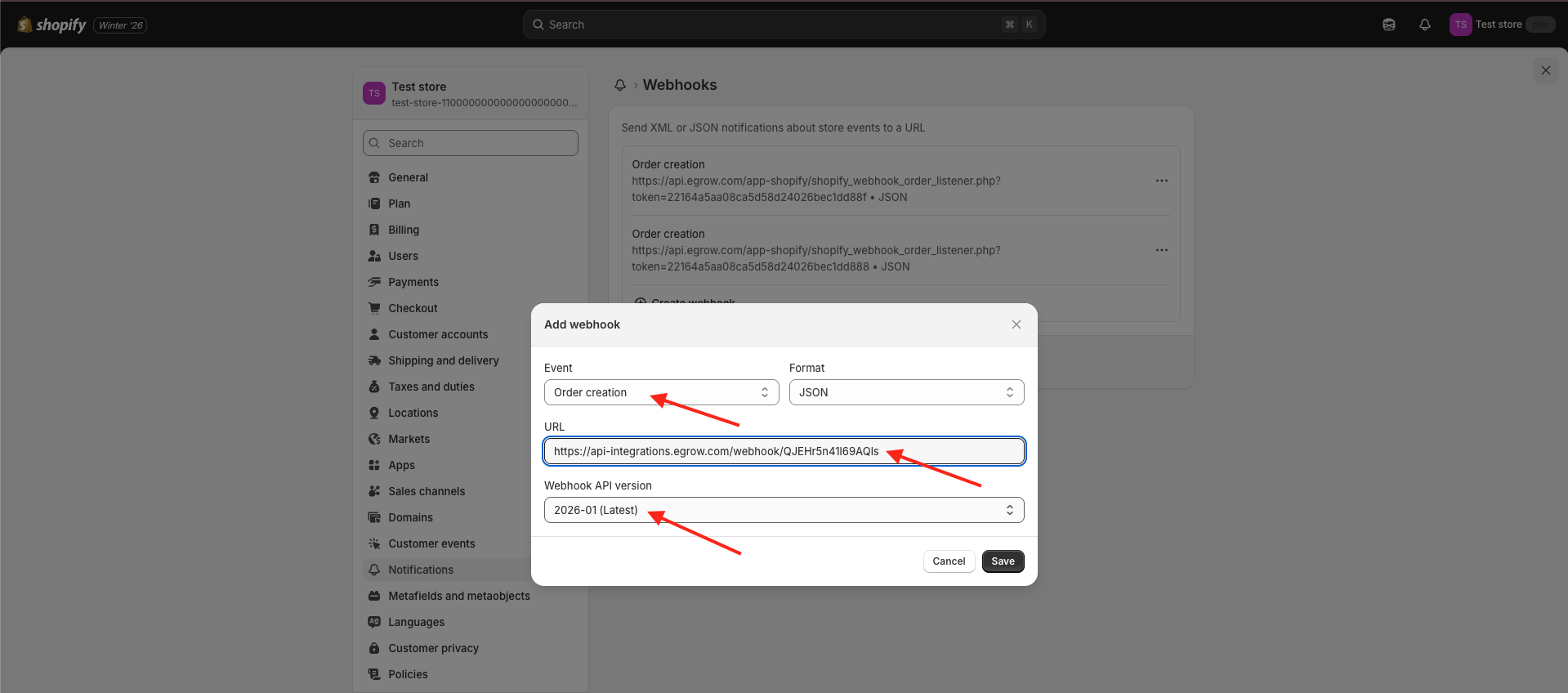Cancel the Add webhook dialog
The image size is (1568, 693).
[949, 561]
